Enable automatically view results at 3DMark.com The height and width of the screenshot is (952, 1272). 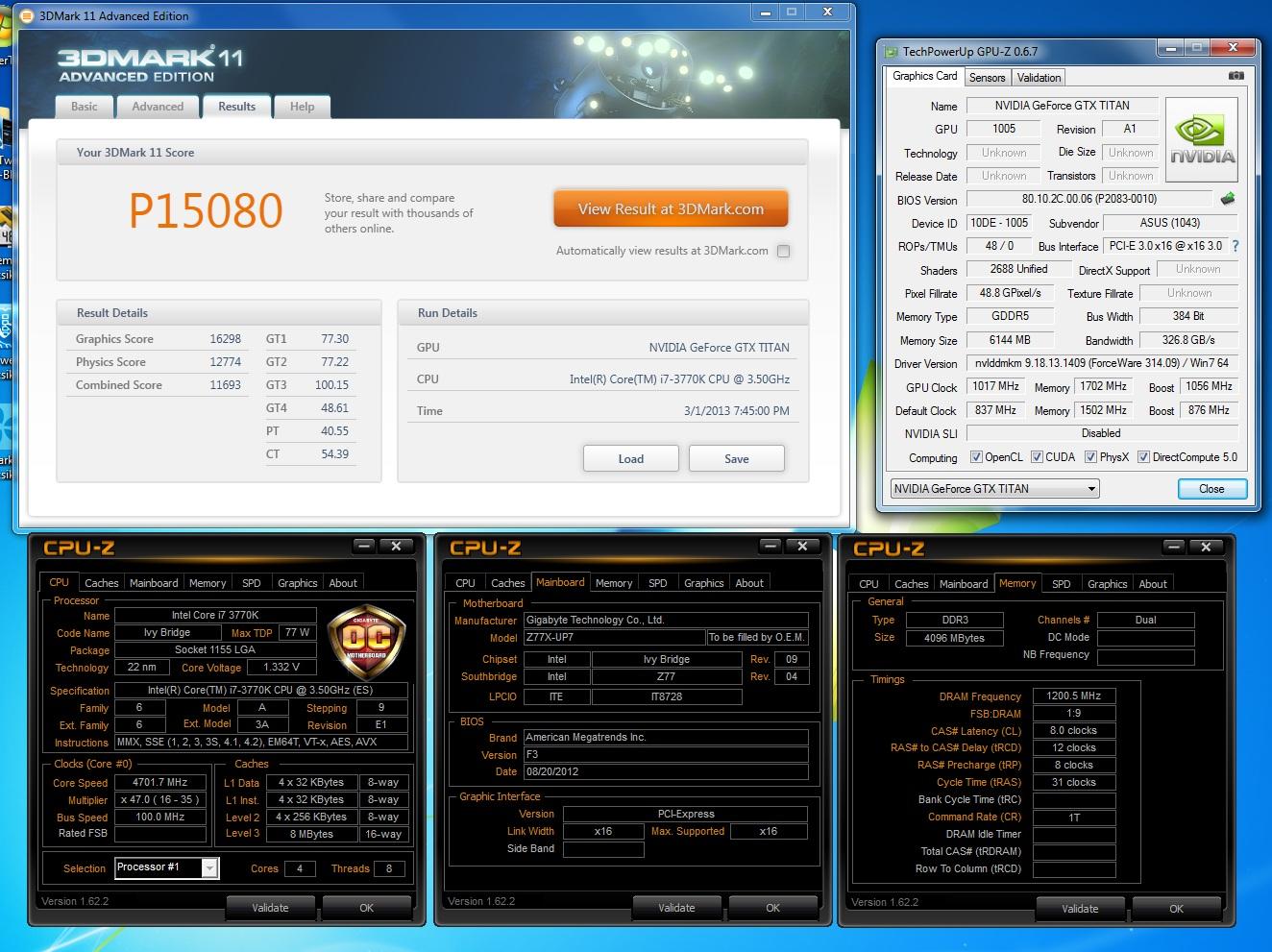(783, 251)
